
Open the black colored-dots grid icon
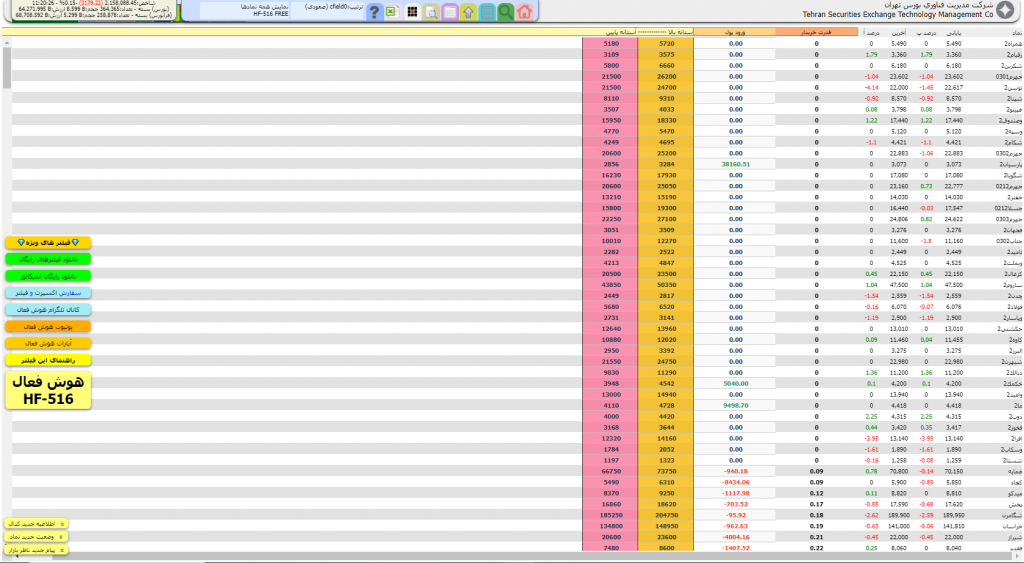pyautogui.click(x=411, y=12)
